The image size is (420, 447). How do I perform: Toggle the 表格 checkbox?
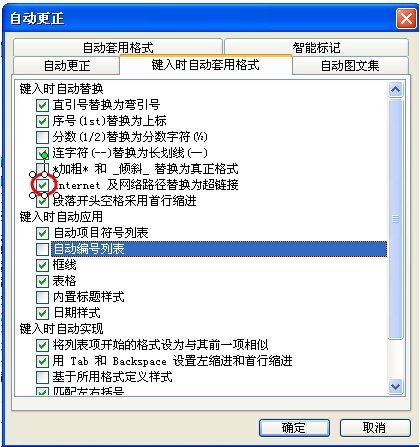[42, 281]
